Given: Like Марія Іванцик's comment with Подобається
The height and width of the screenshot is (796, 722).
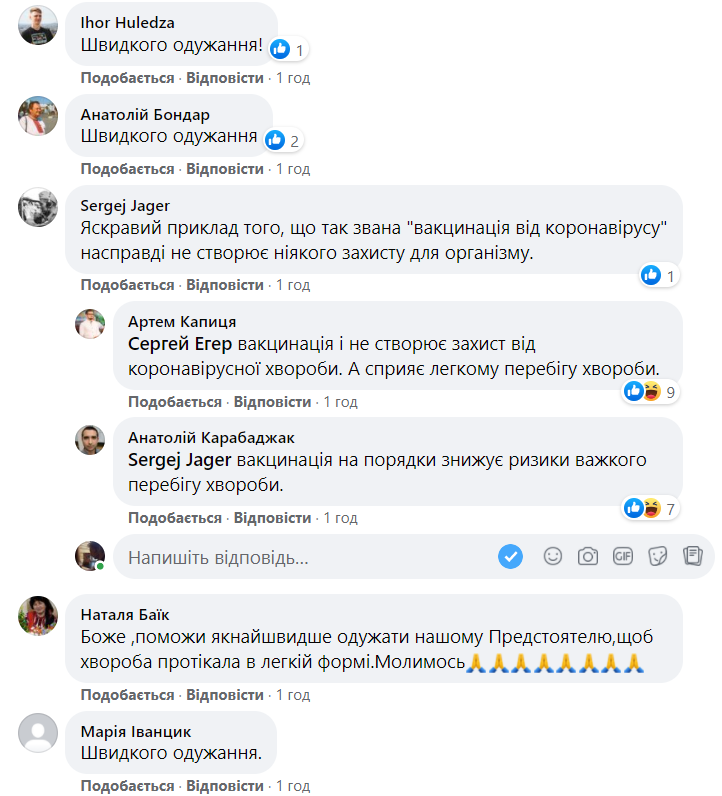Looking at the screenshot, I should coord(128,786).
